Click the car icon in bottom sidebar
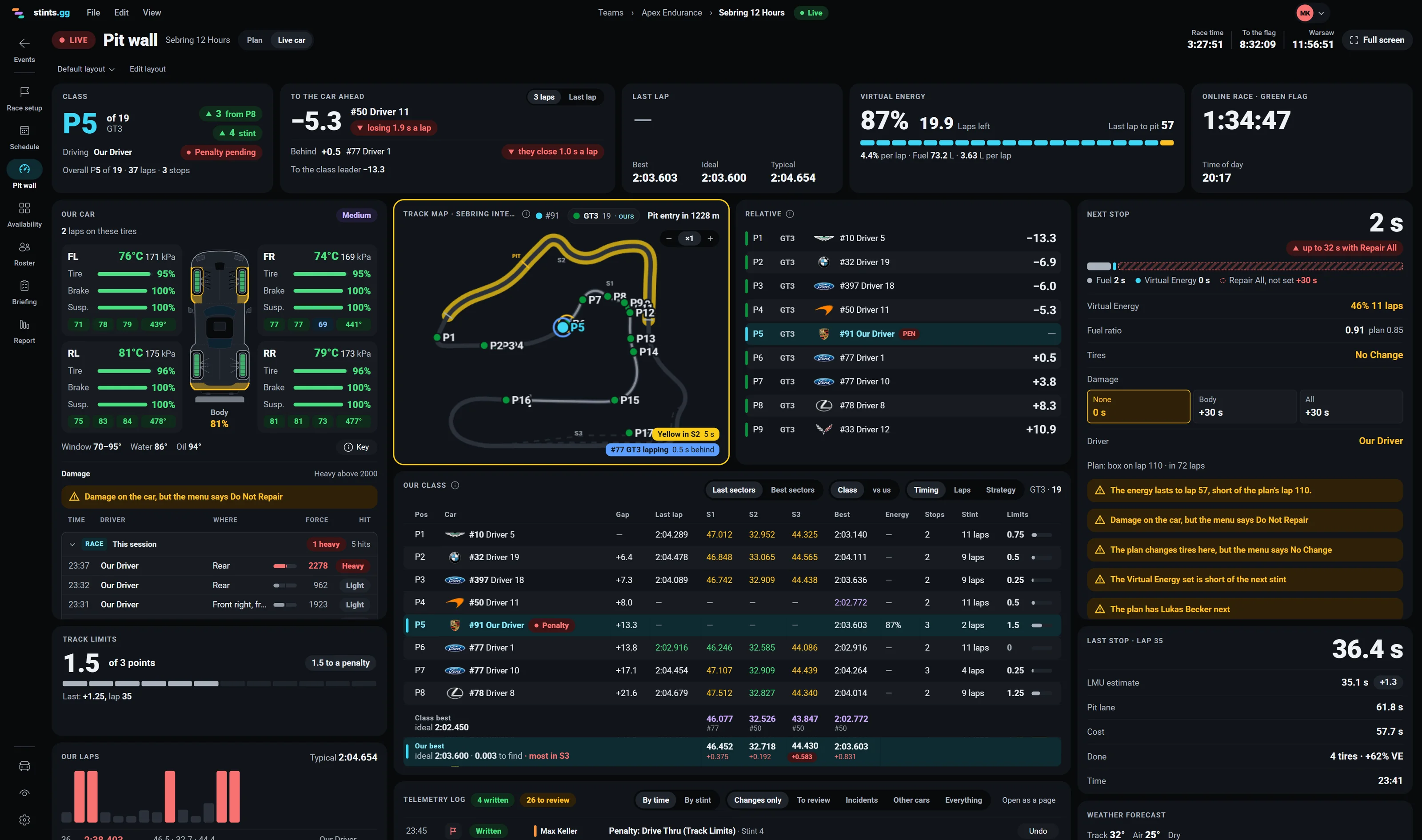This screenshot has width=1422, height=840. click(24, 766)
